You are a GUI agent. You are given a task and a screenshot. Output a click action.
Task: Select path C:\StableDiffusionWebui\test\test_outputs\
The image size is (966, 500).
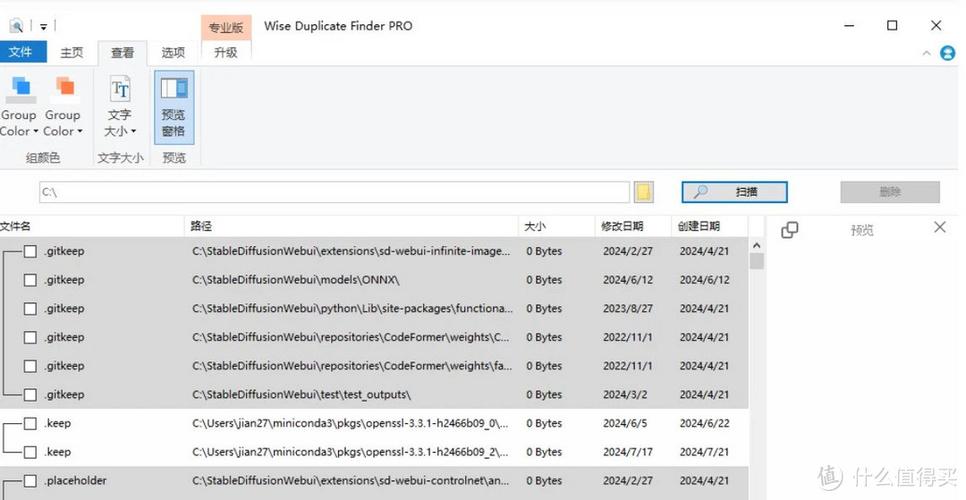301,395
